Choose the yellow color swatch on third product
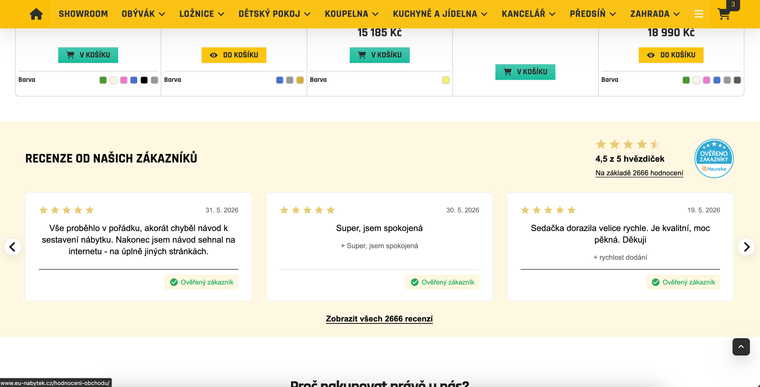Image resolution: width=760 pixels, height=387 pixels. point(446,80)
